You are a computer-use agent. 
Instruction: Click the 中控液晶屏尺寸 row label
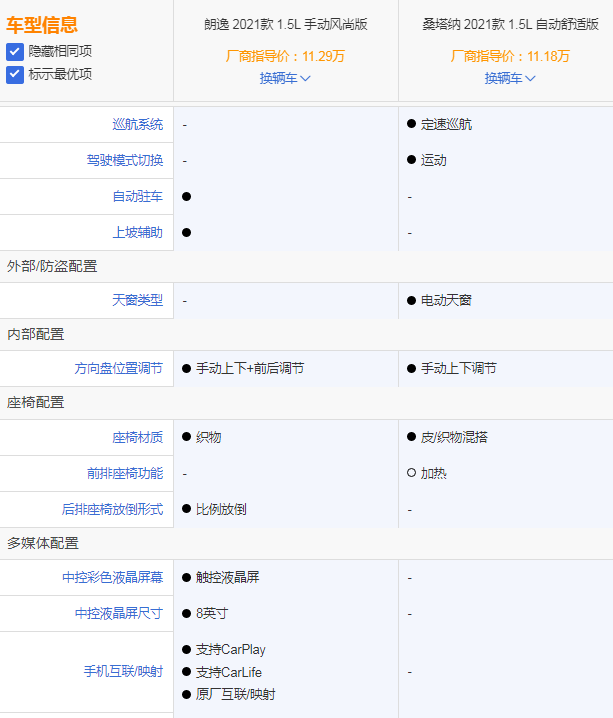pos(118,613)
